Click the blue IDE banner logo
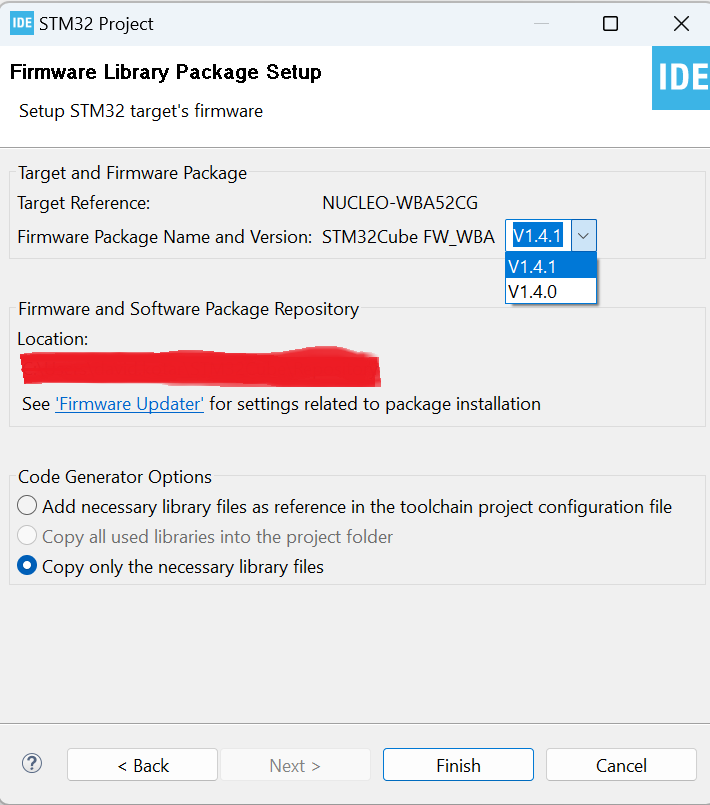This screenshot has width=710, height=805. [x=681, y=78]
